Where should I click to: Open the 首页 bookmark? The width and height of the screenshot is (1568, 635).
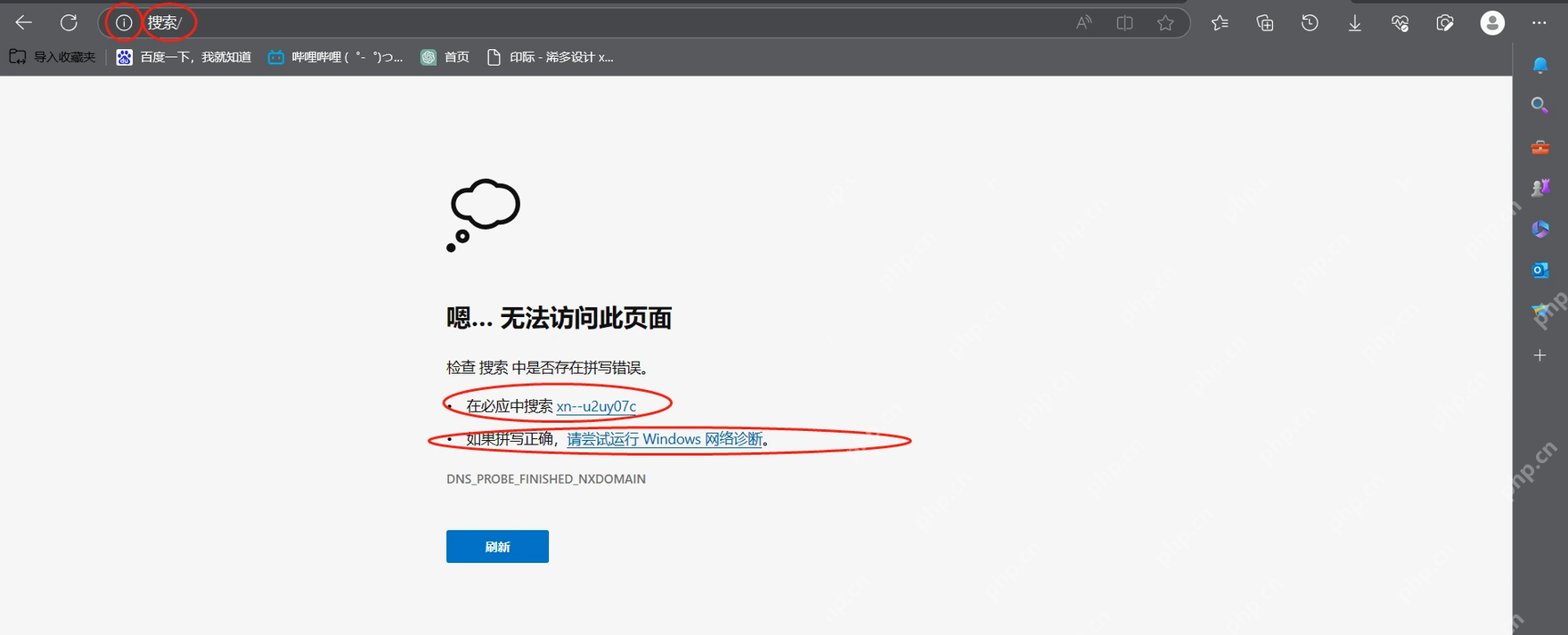coord(445,57)
